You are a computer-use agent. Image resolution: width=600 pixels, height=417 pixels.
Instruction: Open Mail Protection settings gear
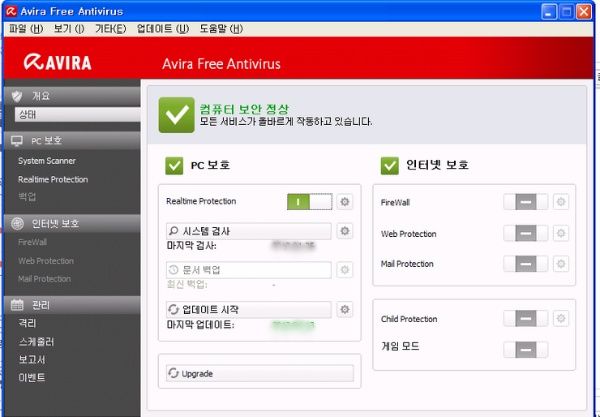[561, 264]
